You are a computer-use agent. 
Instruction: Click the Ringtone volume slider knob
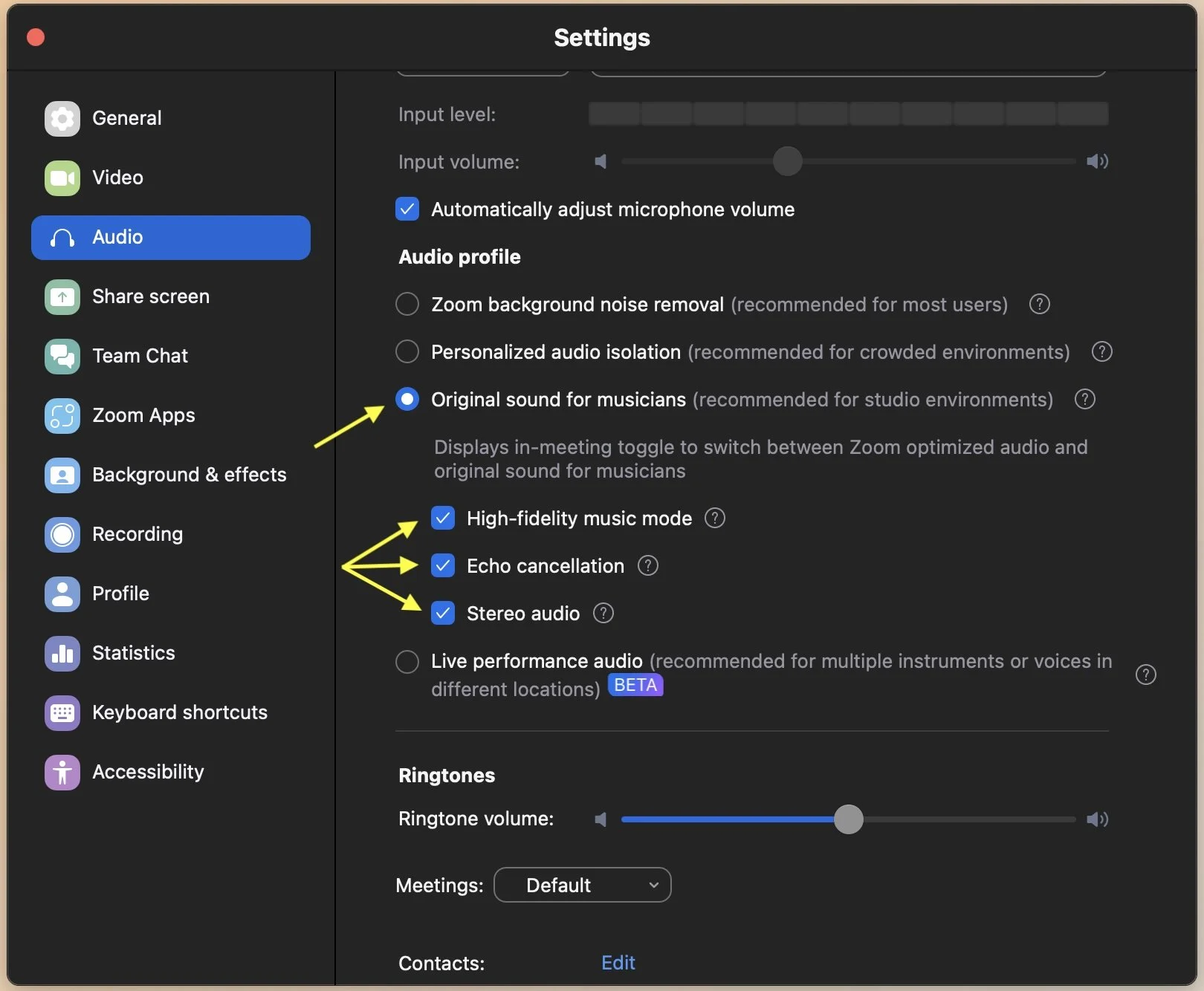click(x=848, y=819)
